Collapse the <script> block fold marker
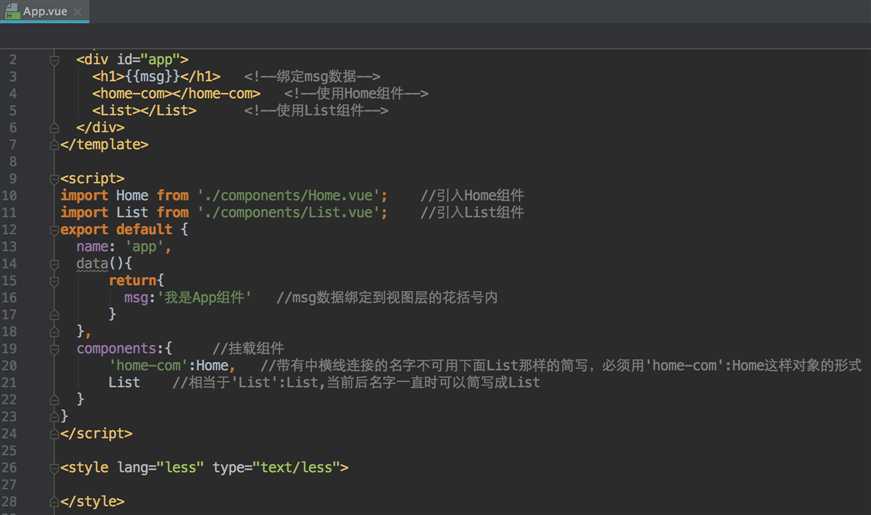The image size is (871, 515). (x=54, y=179)
